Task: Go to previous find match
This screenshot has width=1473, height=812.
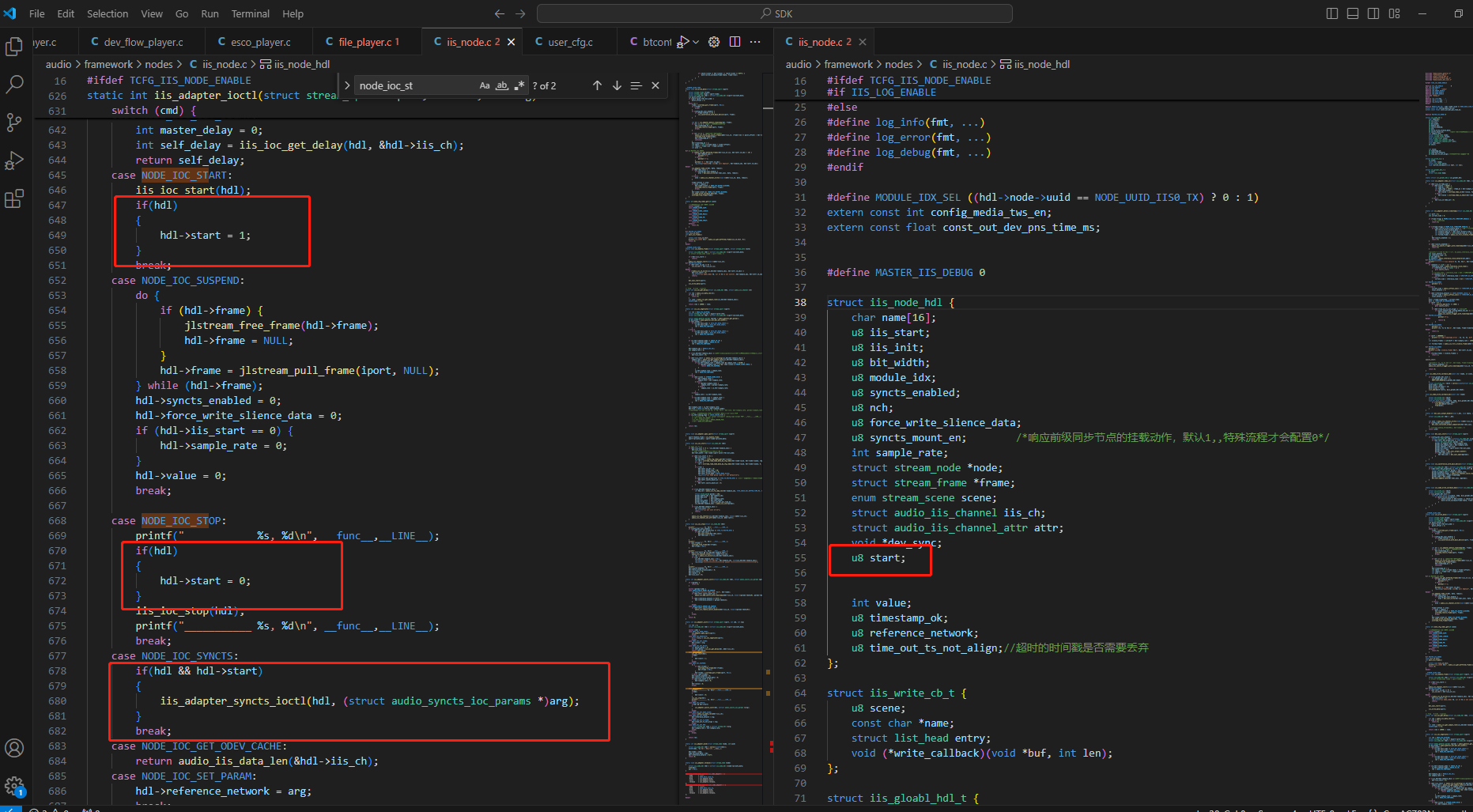Action: [x=597, y=85]
